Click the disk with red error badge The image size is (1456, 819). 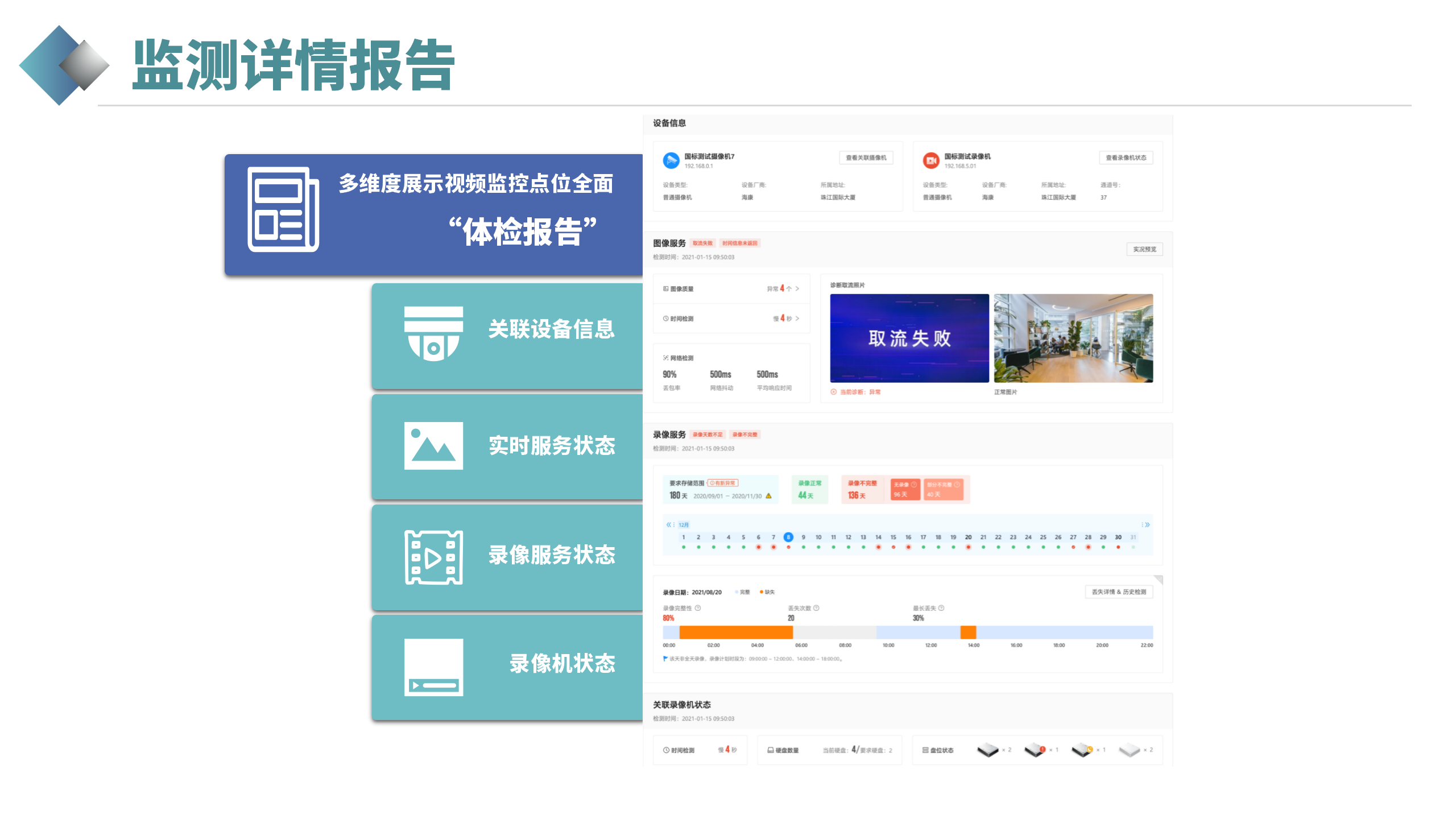[x=1035, y=750]
